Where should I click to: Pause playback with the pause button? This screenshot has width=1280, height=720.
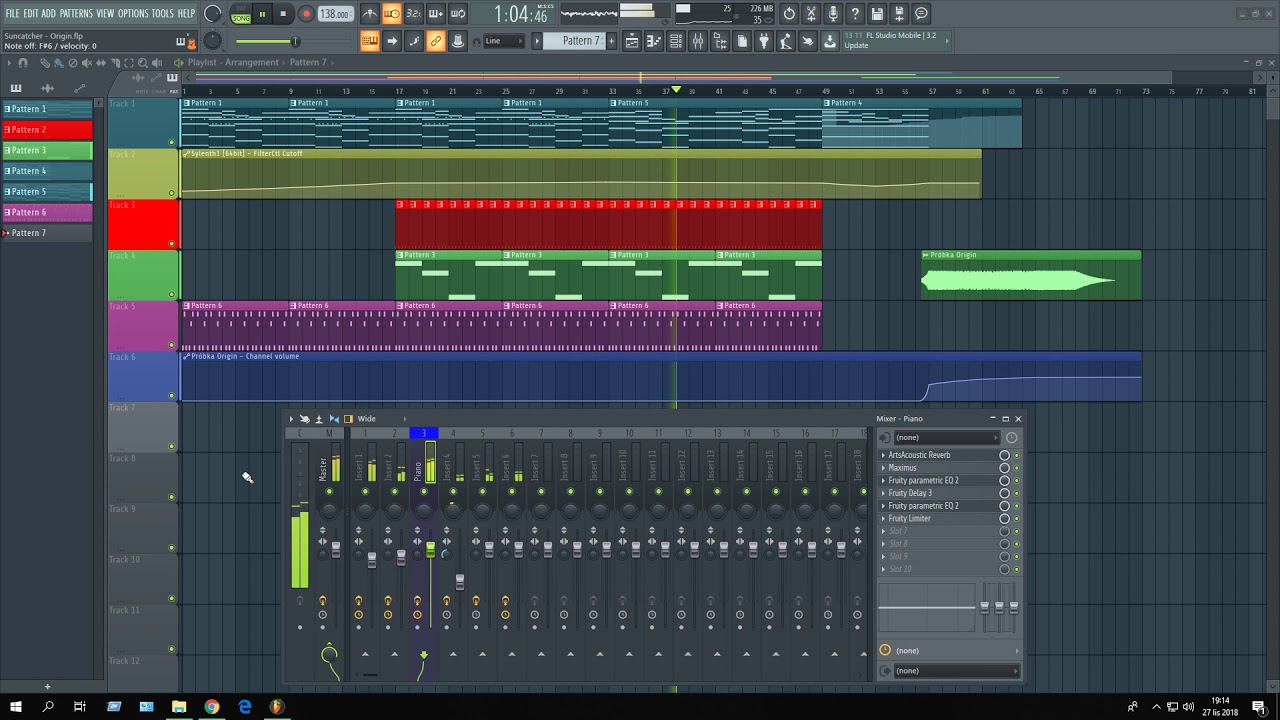point(262,14)
